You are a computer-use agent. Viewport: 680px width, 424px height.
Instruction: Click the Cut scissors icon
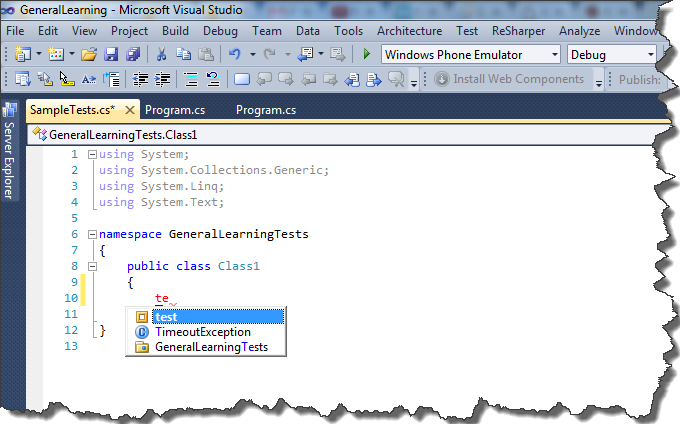[161, 54]
